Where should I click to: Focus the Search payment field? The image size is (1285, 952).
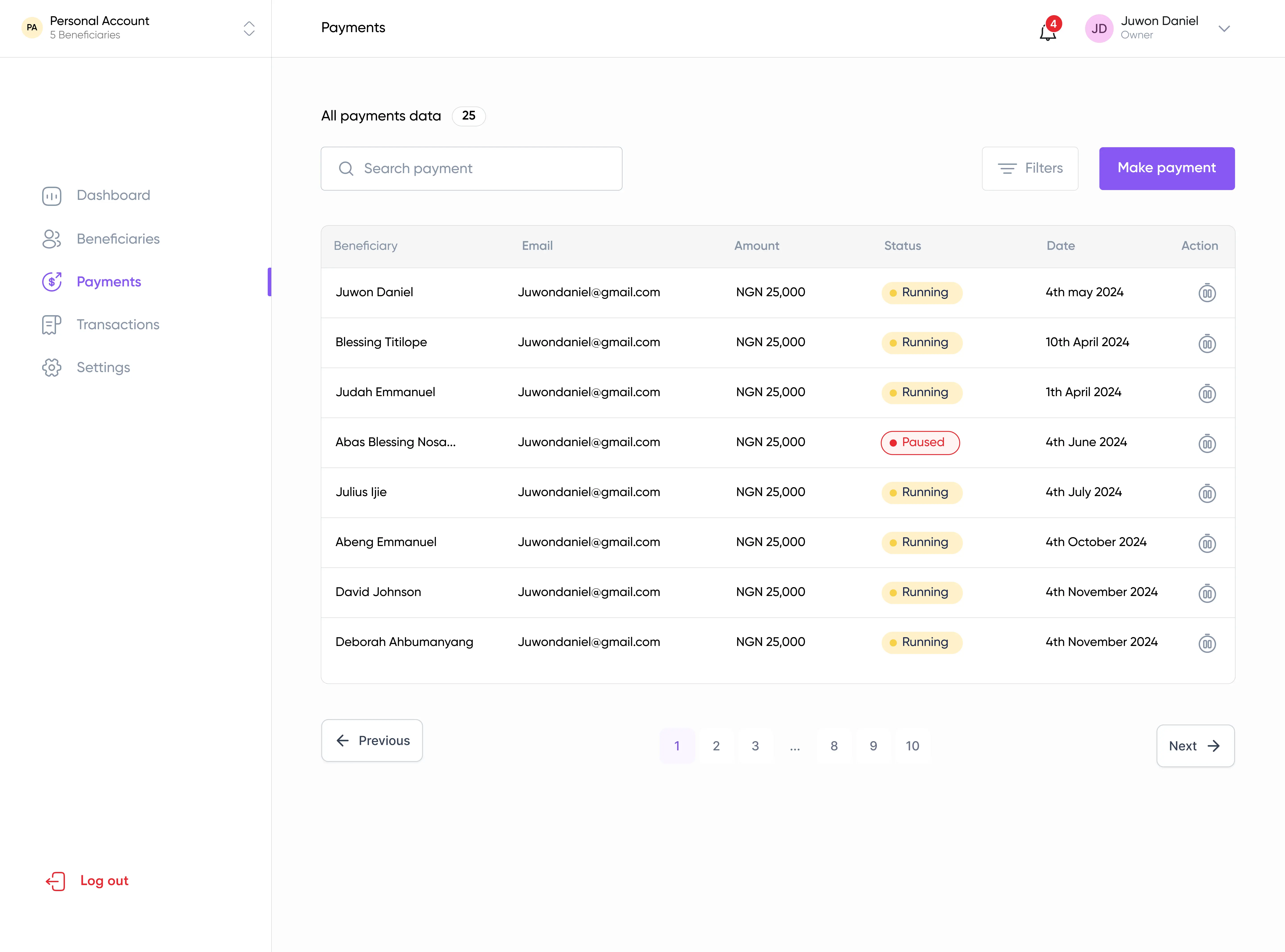point(471,168)
